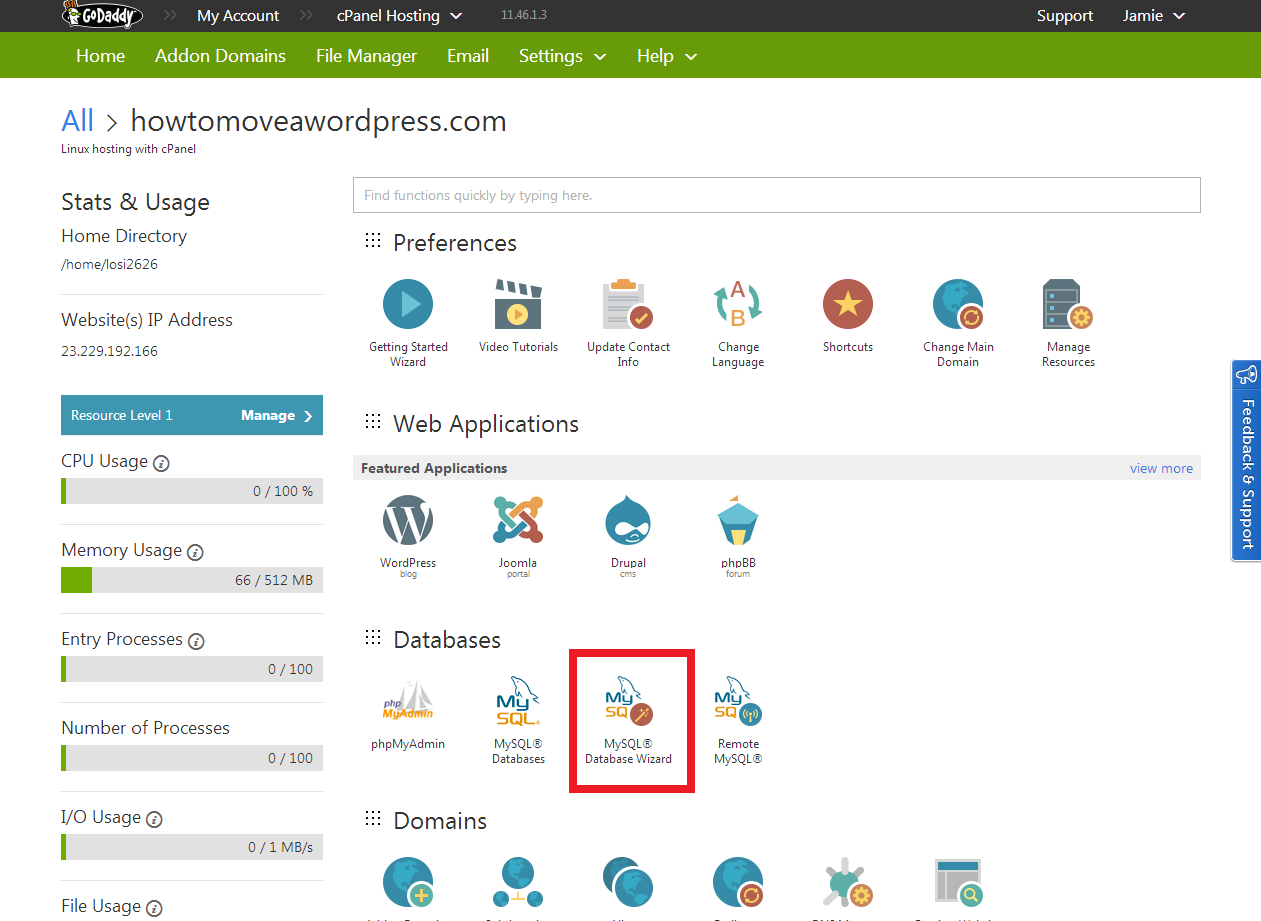Click the Support link
The image size is (1261, 921).
click(1065, 16)
